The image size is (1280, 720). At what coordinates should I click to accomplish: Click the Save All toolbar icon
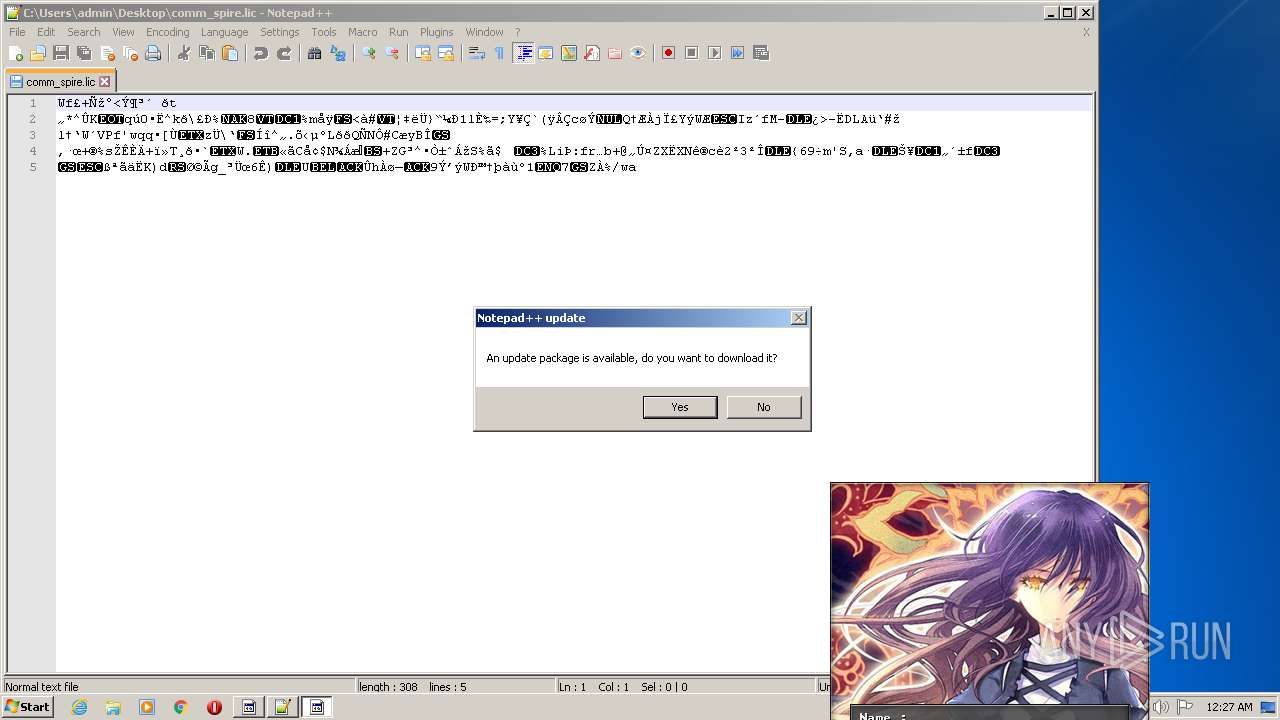(84, 53)
